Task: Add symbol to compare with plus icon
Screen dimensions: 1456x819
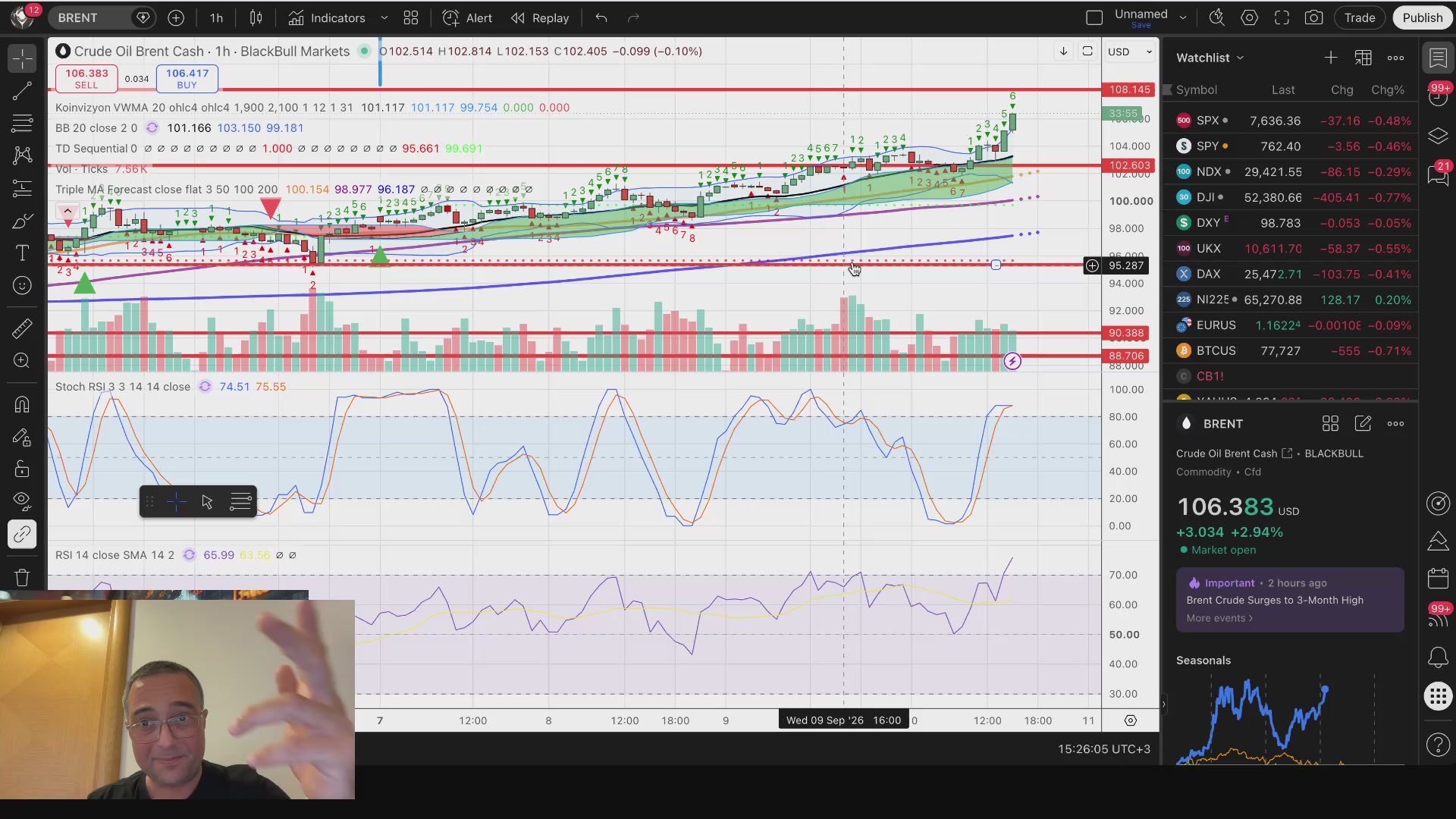Action: coord(176,17)
